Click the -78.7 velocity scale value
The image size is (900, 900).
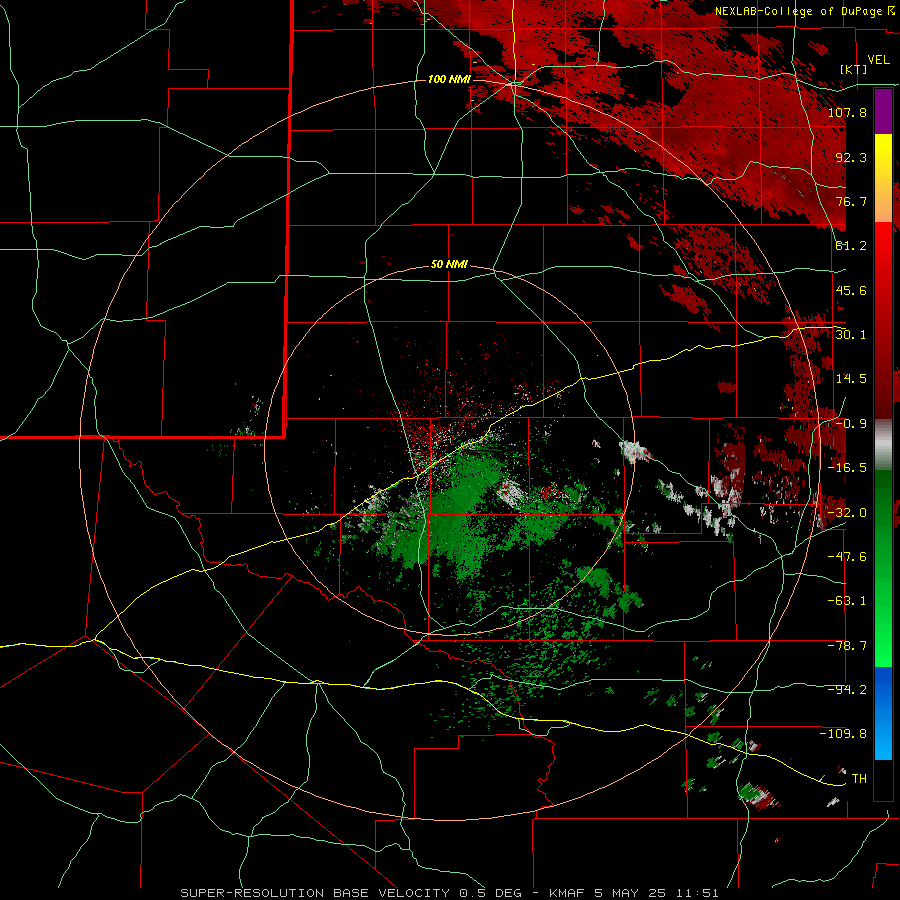[x=847, y=646]
